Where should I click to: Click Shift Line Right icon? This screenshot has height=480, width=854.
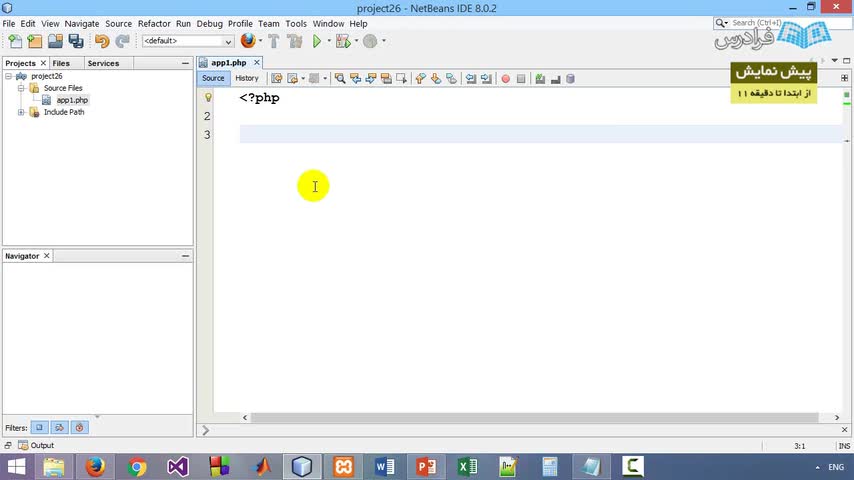click(x=486, y=78)
